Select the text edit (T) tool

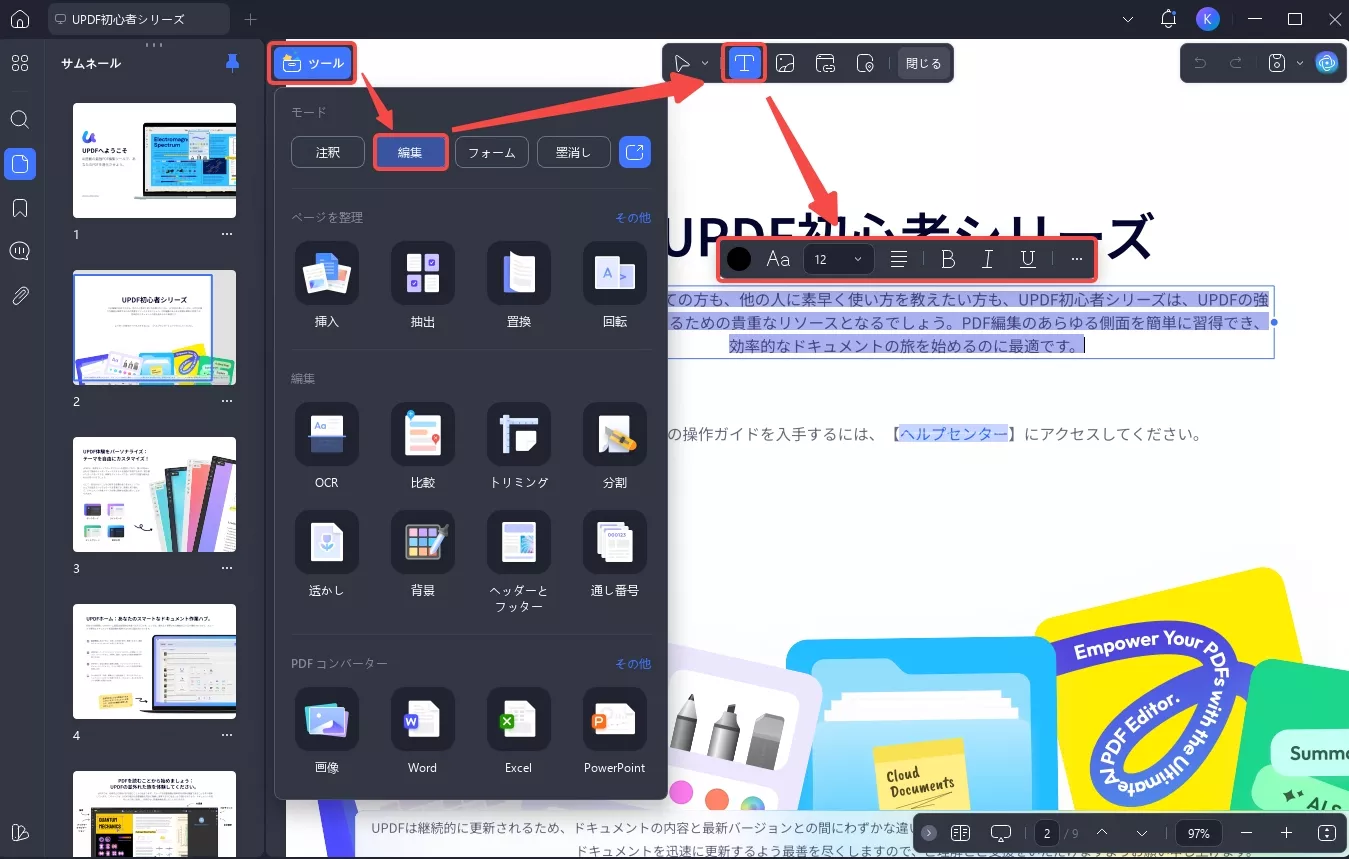(744, 63)
